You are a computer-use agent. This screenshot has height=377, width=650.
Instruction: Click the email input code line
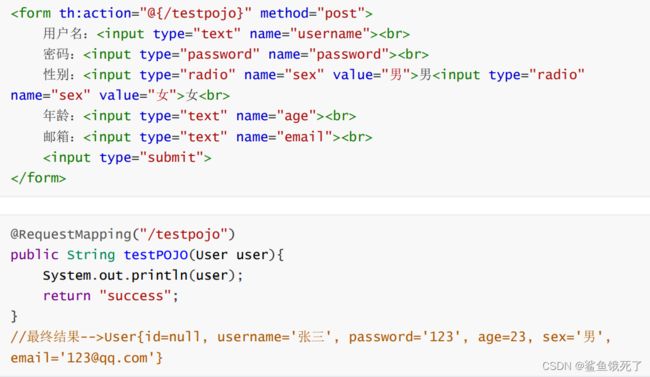208,136
